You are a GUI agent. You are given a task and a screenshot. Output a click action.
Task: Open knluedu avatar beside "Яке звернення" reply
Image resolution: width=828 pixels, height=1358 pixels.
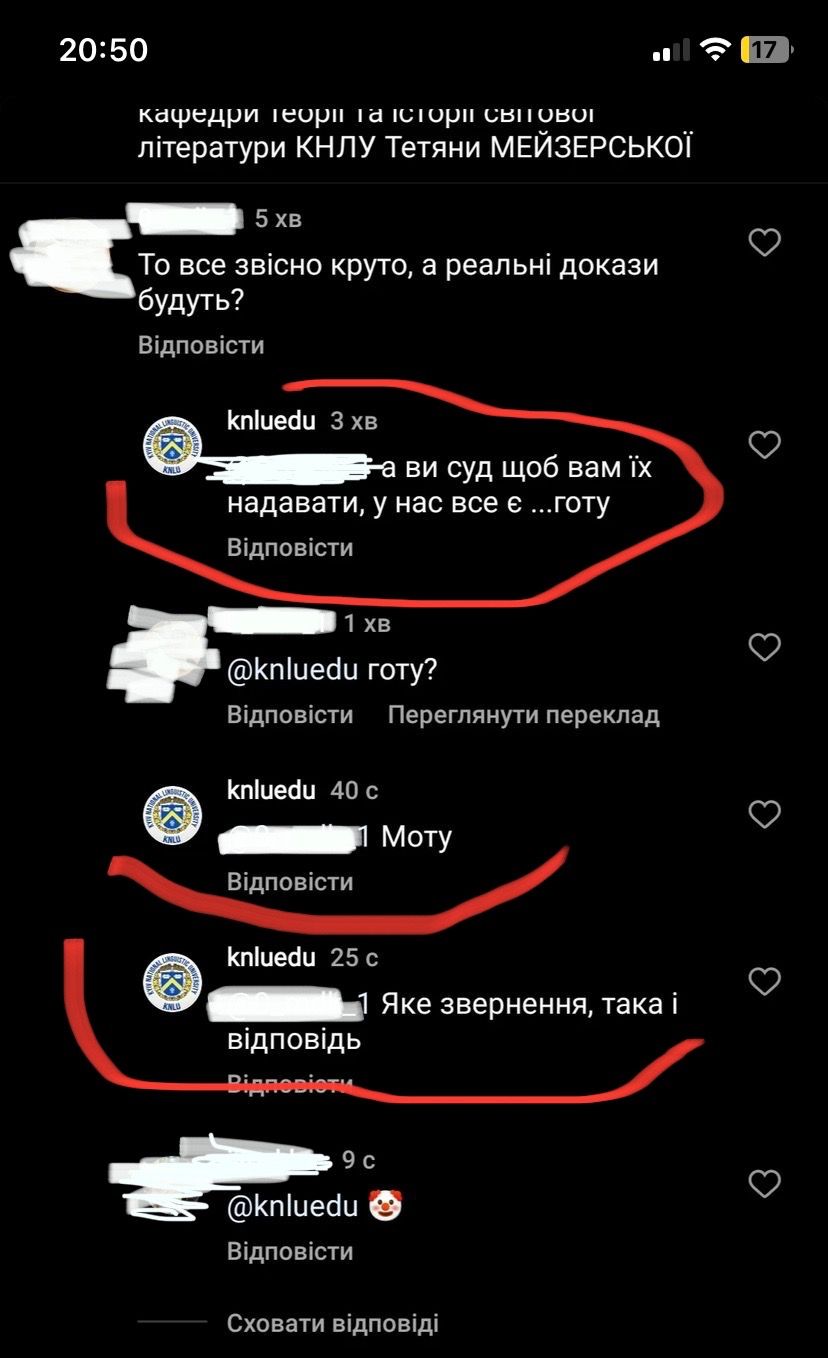point(174,984)
